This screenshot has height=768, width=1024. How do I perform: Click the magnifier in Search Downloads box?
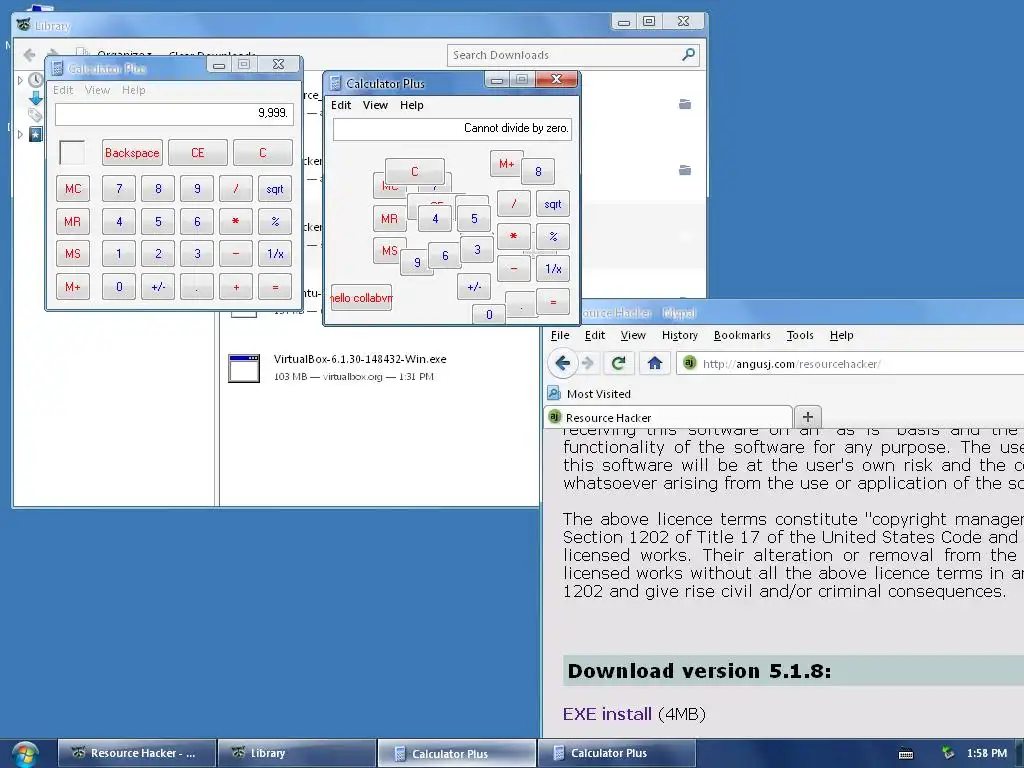688,55
